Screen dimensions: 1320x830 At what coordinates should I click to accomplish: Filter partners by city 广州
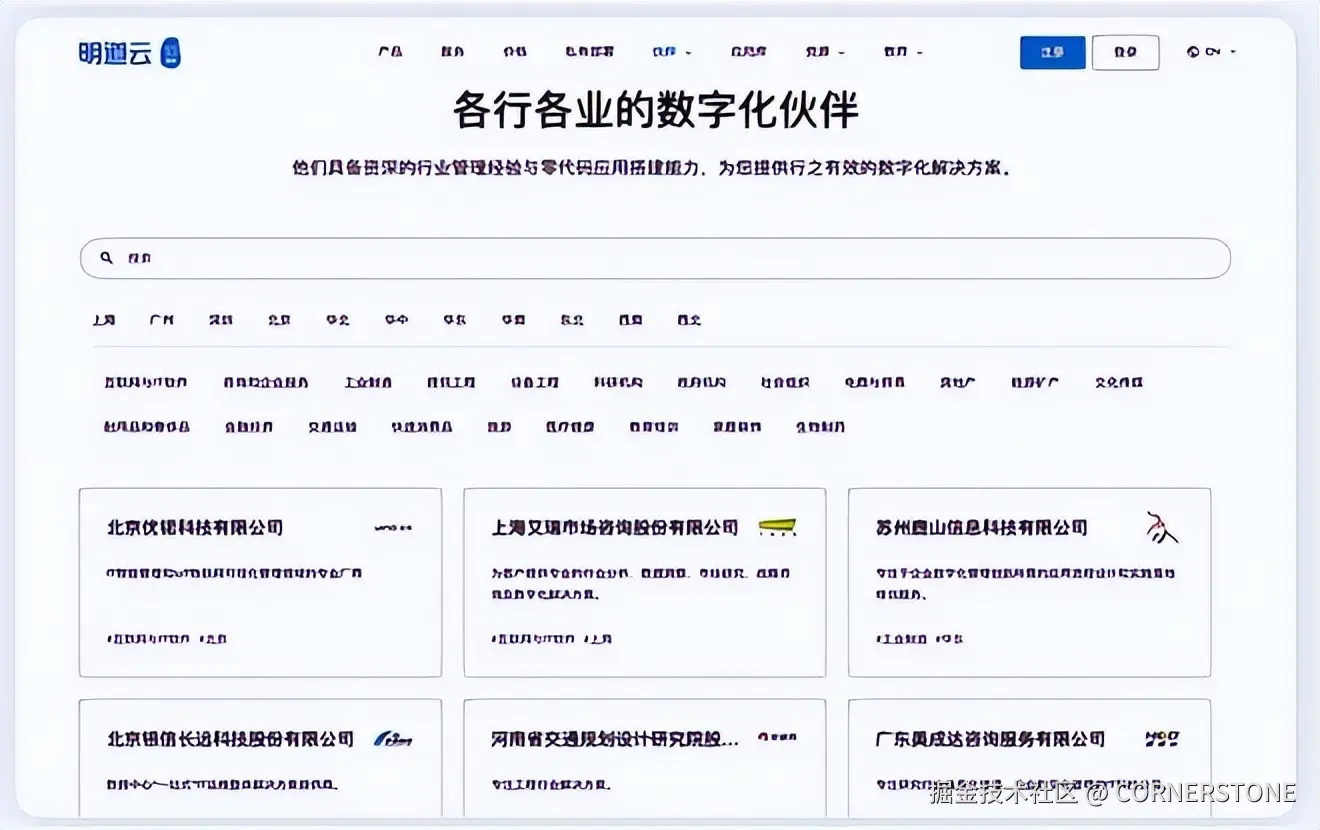162,320
